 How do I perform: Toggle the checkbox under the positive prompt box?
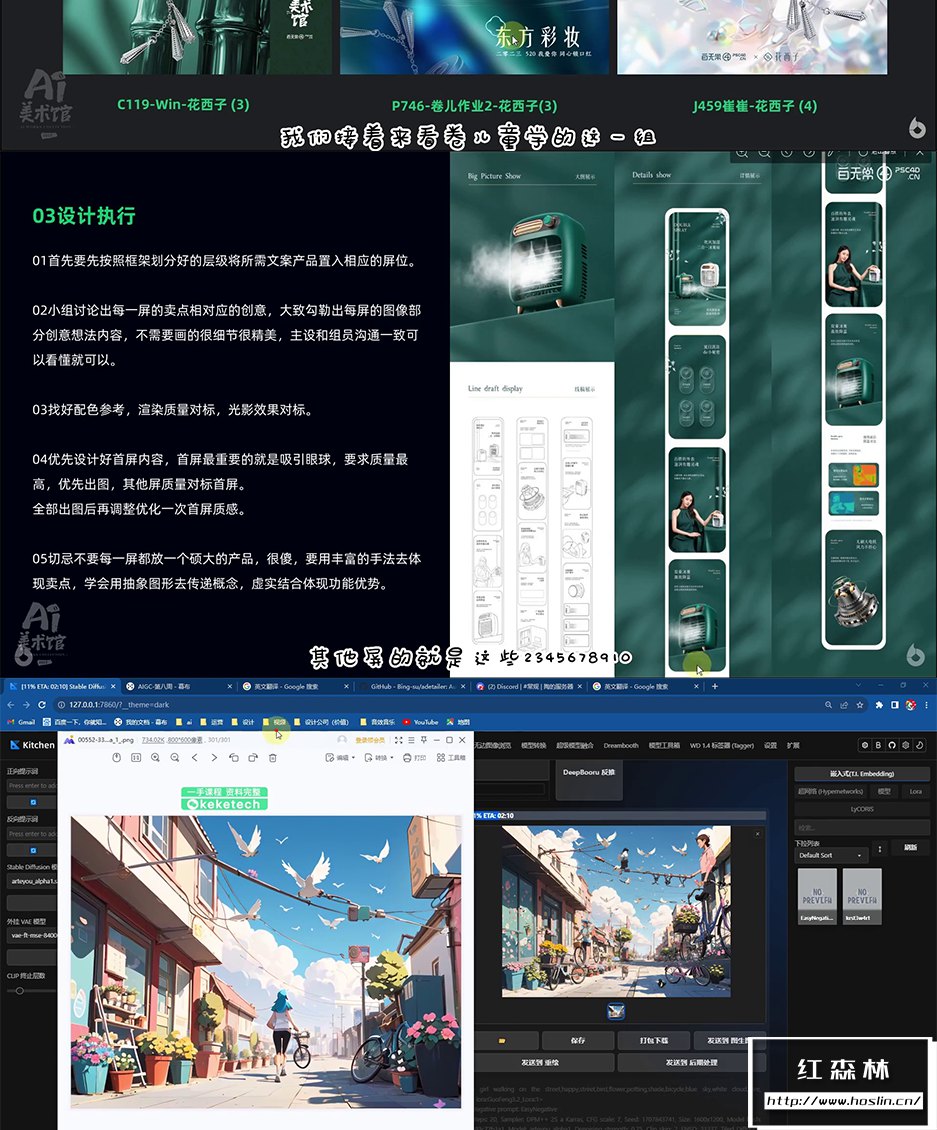(33, 802)
